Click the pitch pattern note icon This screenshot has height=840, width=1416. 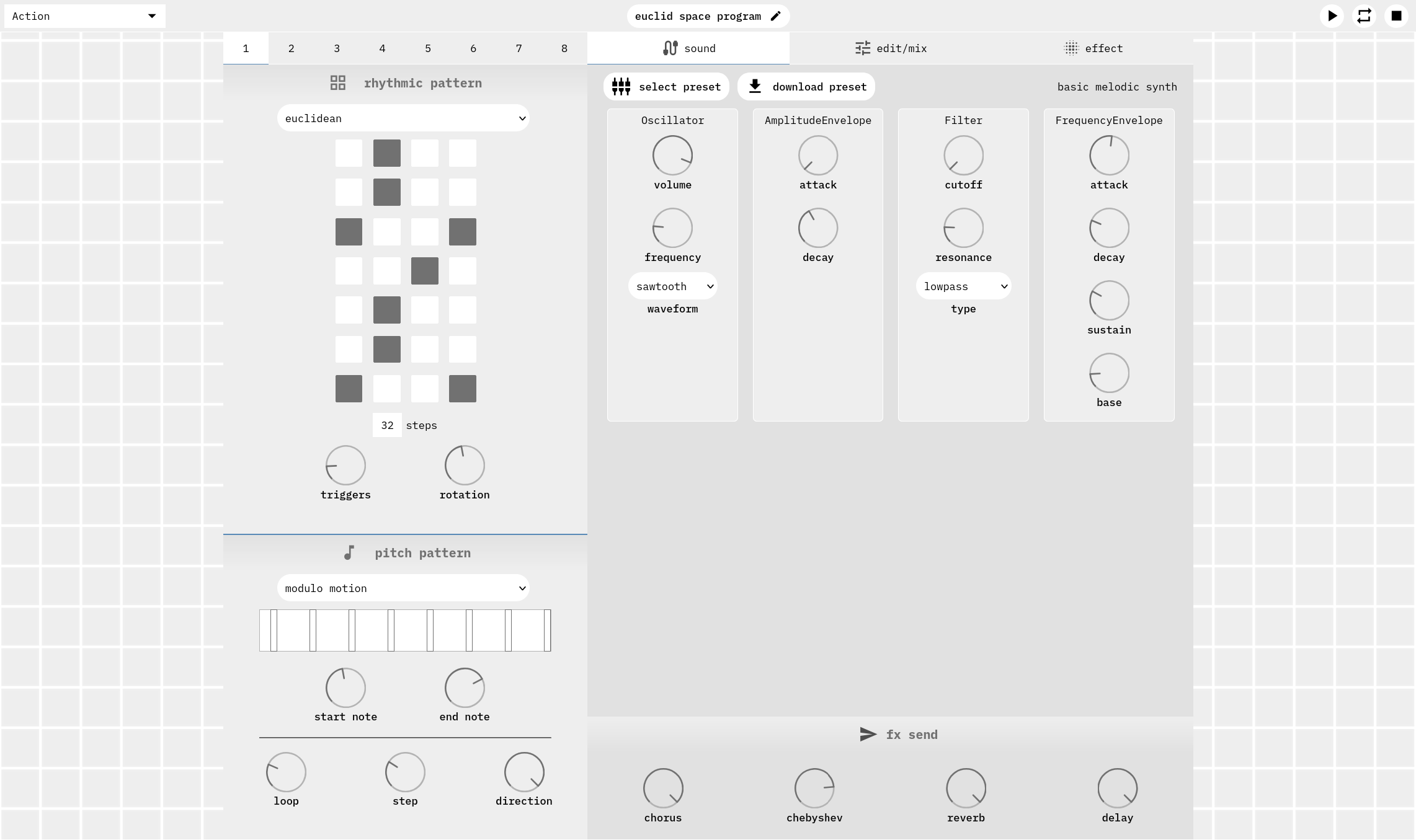point(349,552)
